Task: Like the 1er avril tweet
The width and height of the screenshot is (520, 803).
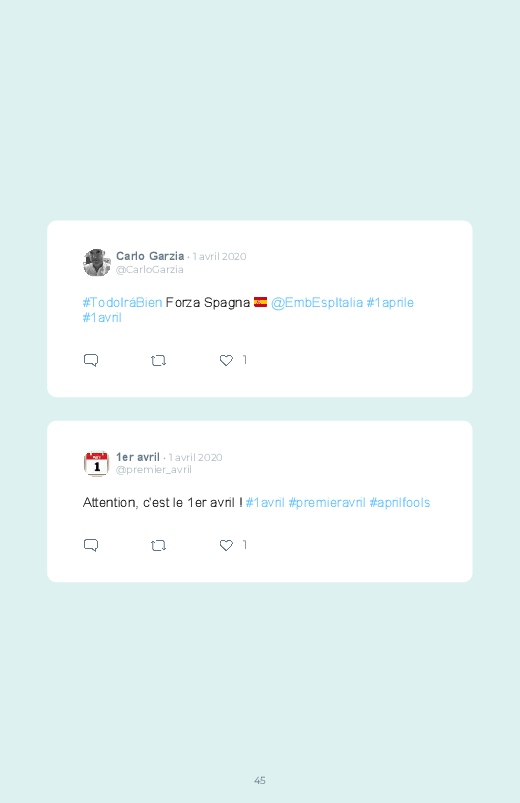Action: tap(226, 545)
